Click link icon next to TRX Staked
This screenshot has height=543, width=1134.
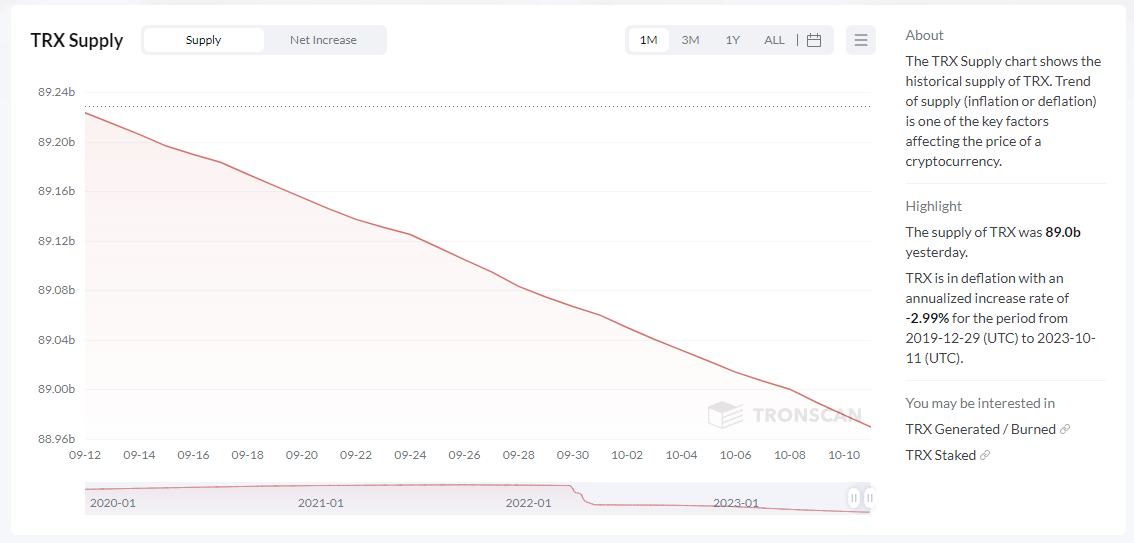click(984, 456)
